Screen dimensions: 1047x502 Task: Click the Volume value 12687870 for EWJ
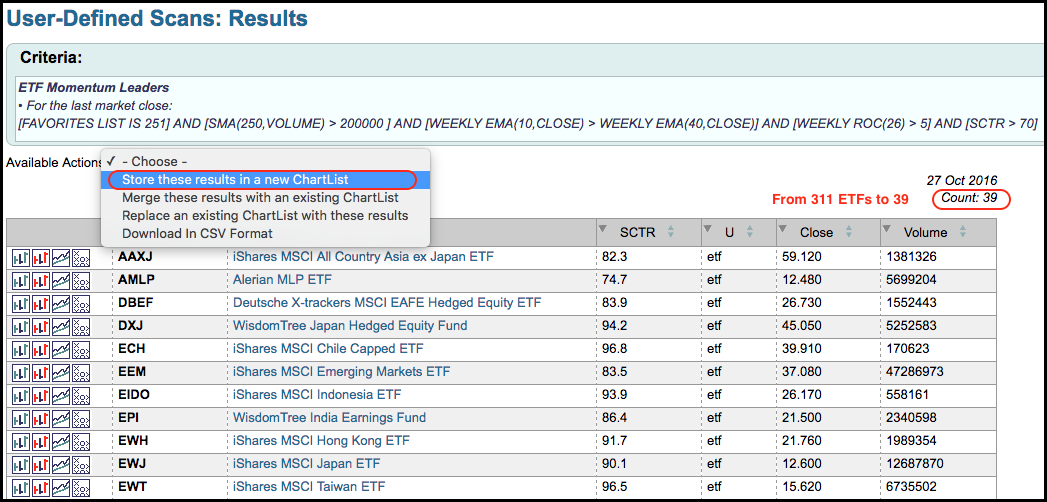(x=915, y=464)
